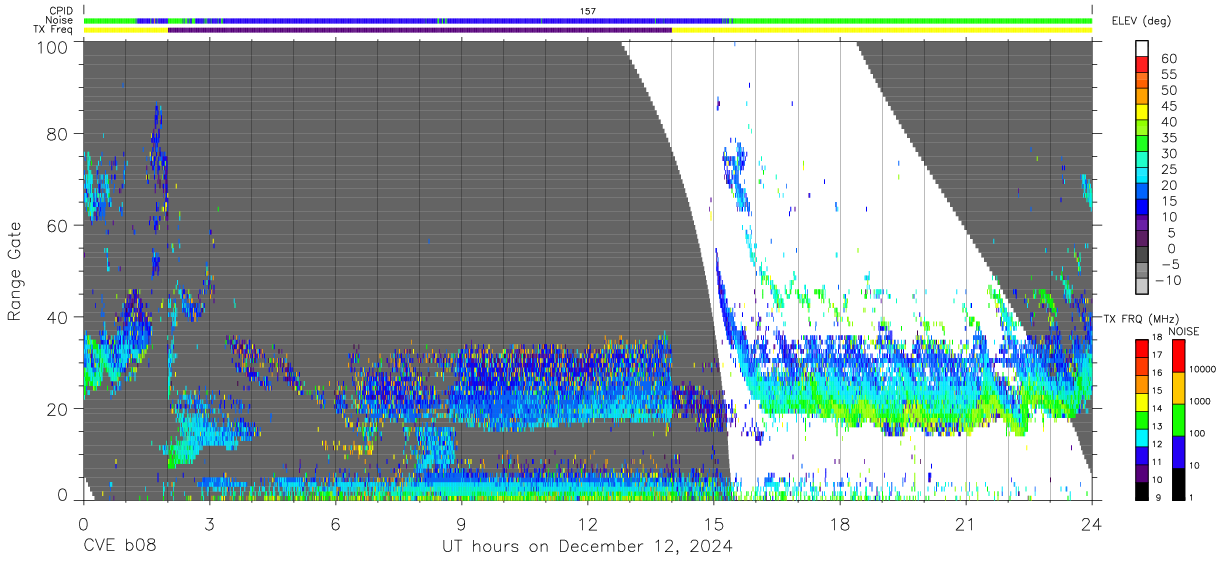
Task: Click the "TX Freq" row label
Action: tap(54, 29)
